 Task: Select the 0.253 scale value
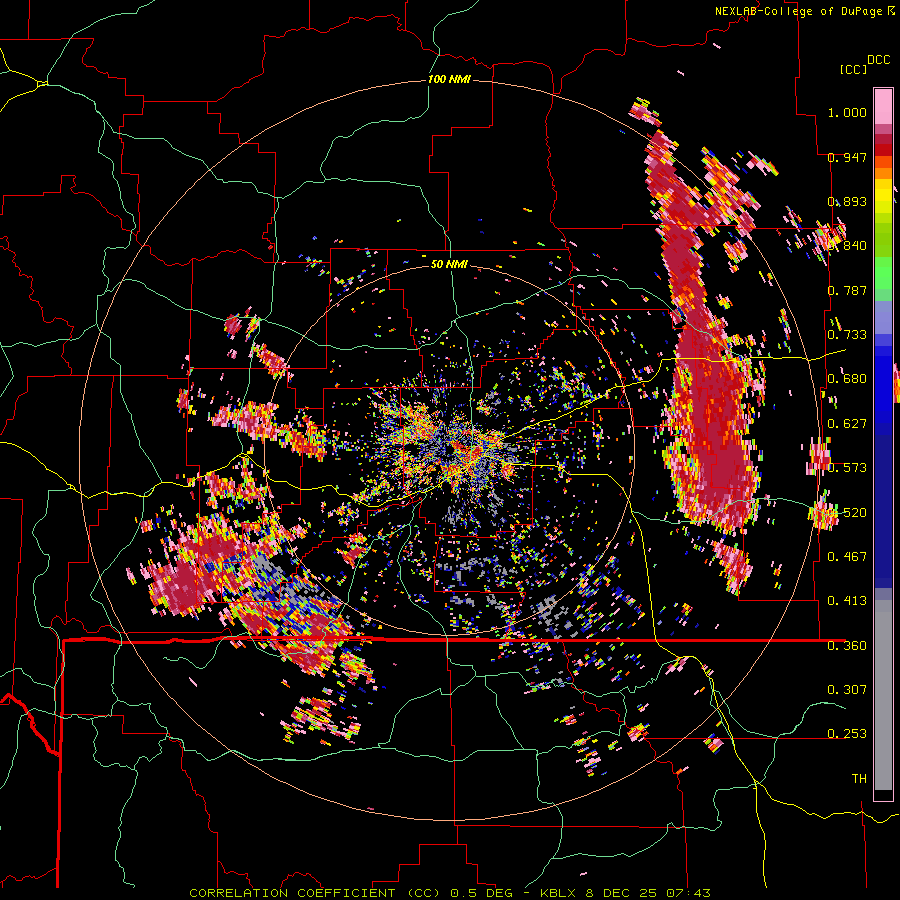click(847, 734)
